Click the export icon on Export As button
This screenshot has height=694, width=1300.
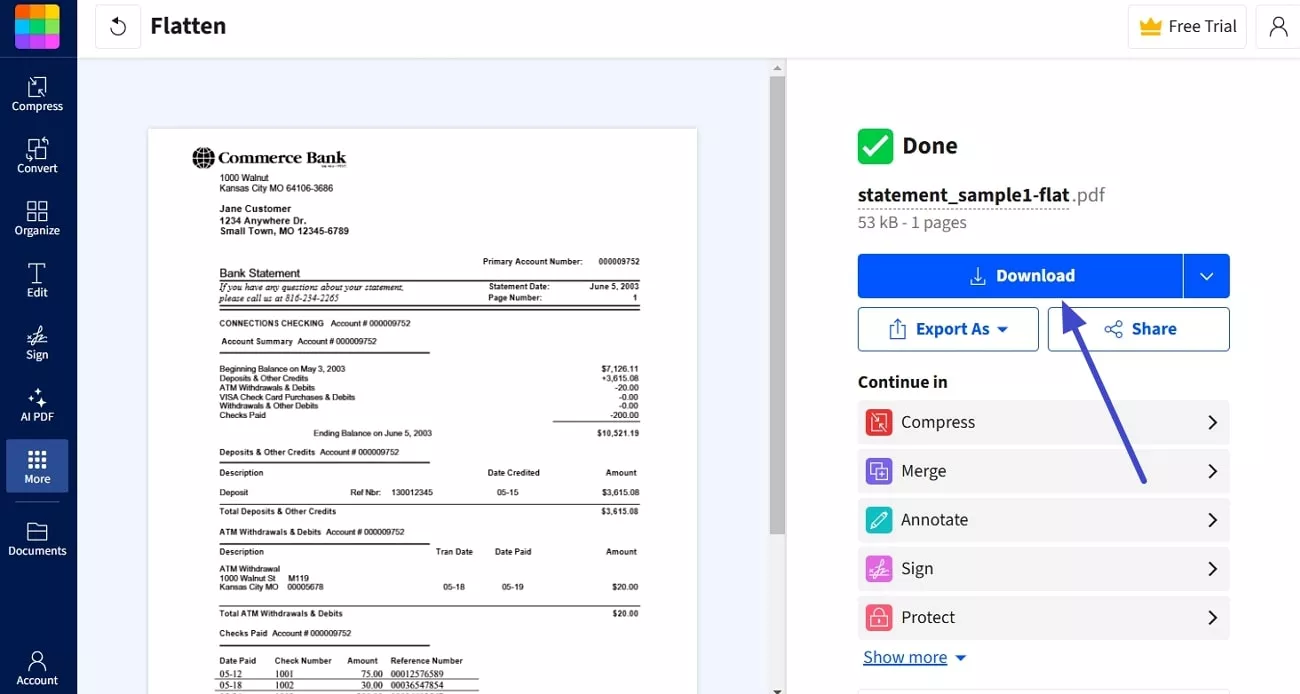coord(897,329)
